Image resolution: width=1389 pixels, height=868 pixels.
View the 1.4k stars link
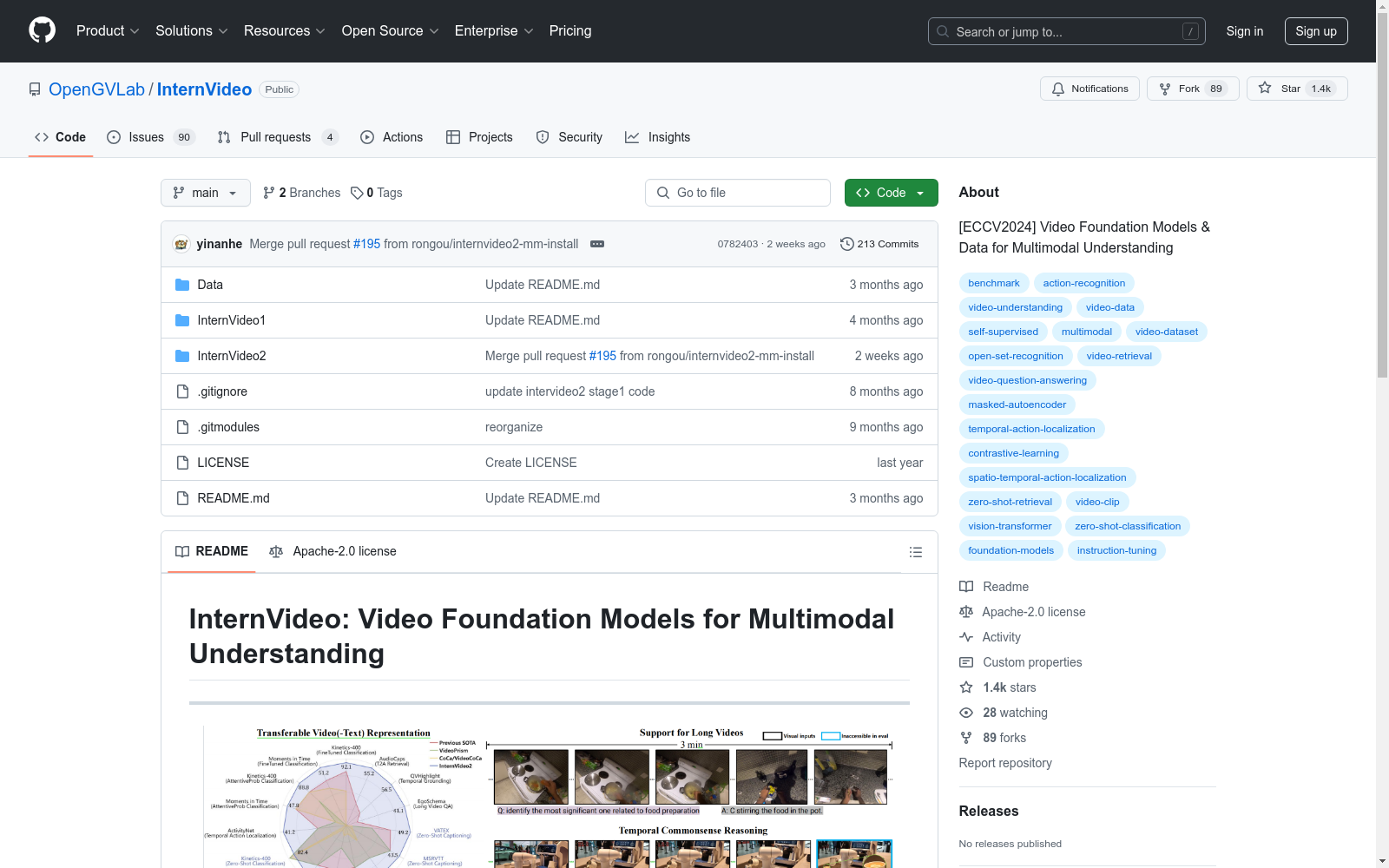pos(997,687)
